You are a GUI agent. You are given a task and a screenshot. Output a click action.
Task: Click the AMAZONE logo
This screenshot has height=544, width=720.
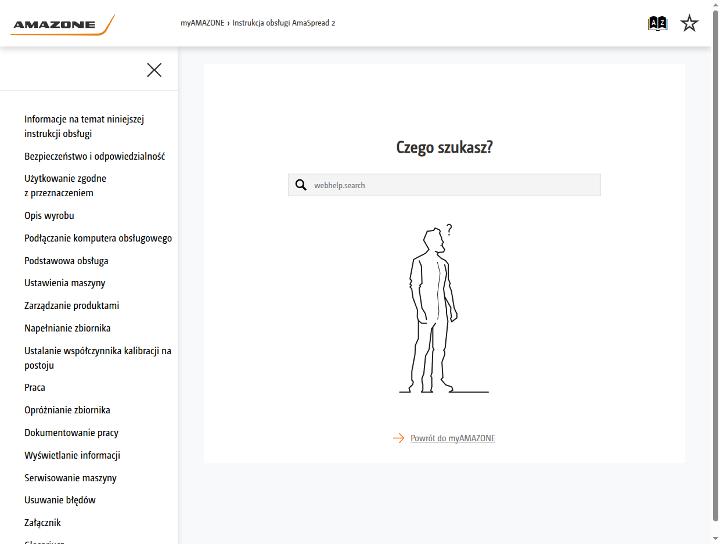pyautogui.click(x=62, y=24)
